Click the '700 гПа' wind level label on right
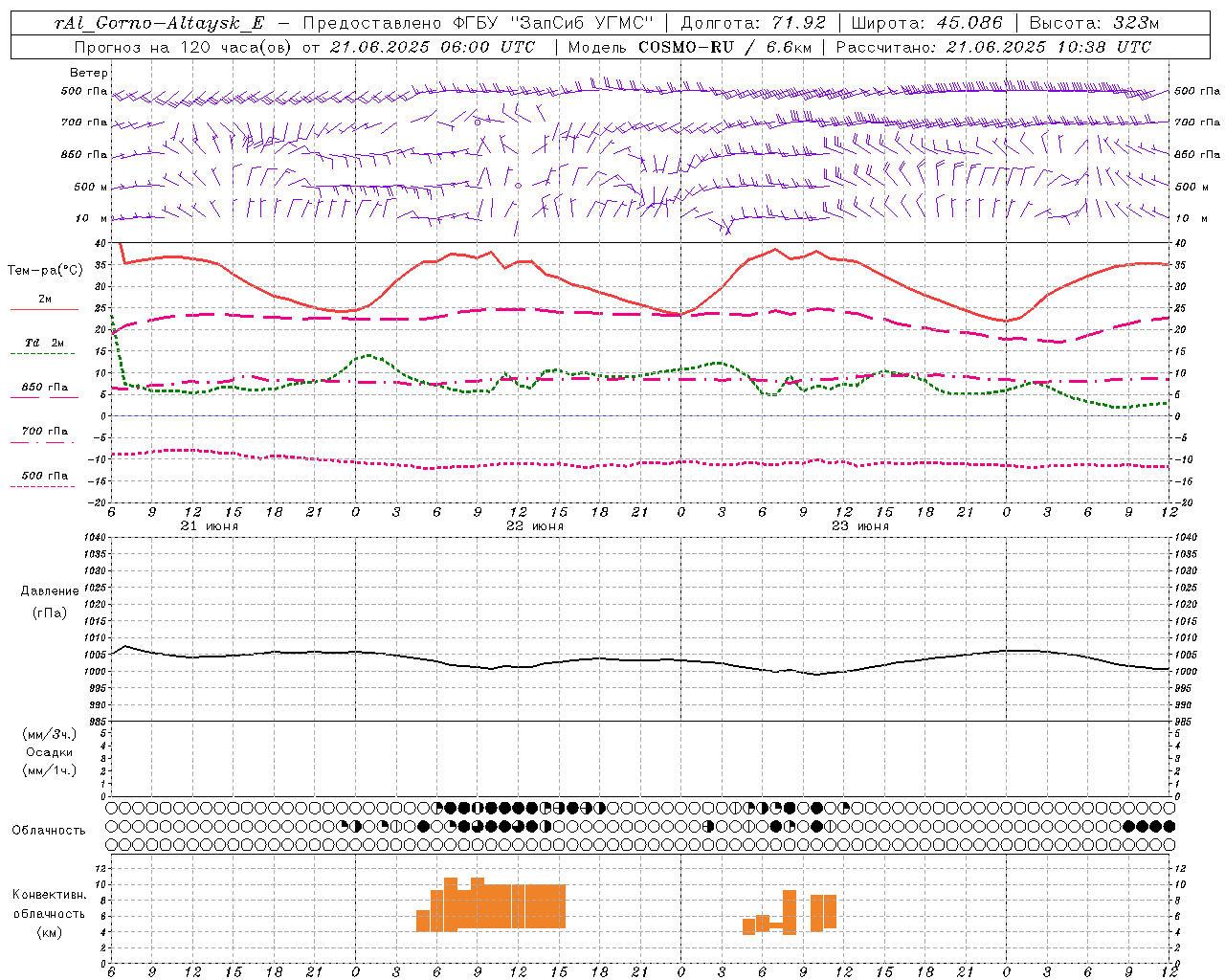Screen dimensions: 1225x980 [x=1197, y=122]
